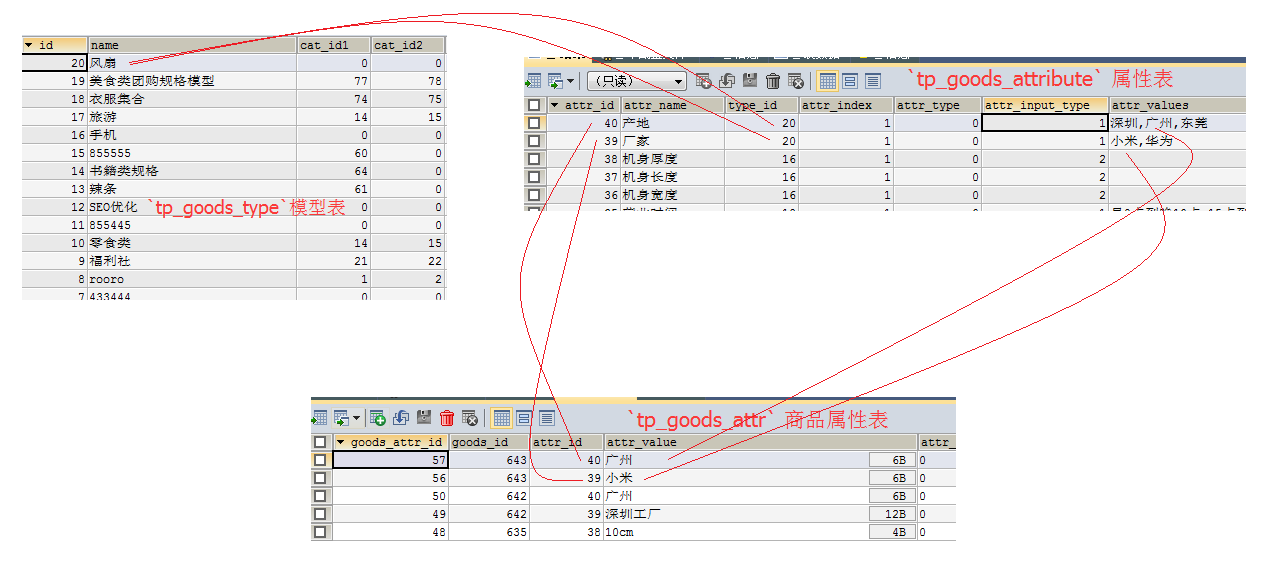
Task: Click the attr_value column header
Action: pos(760,442)
